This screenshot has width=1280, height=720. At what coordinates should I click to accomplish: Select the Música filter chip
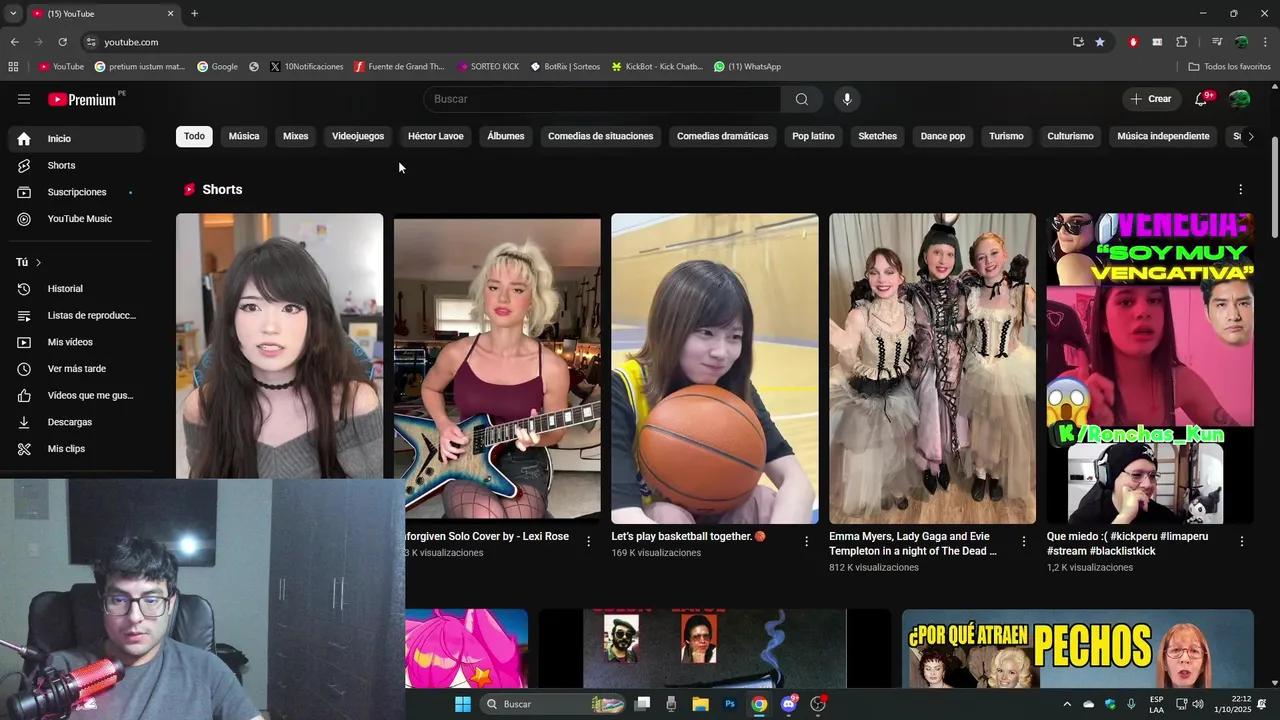243,136
